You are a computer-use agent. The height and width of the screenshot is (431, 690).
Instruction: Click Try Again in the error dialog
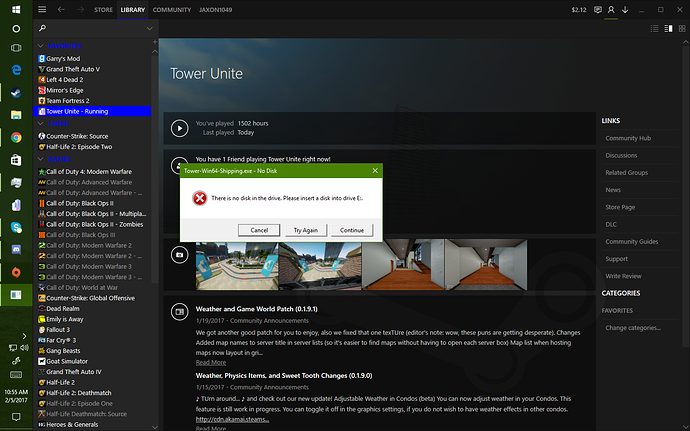(305, 230)
